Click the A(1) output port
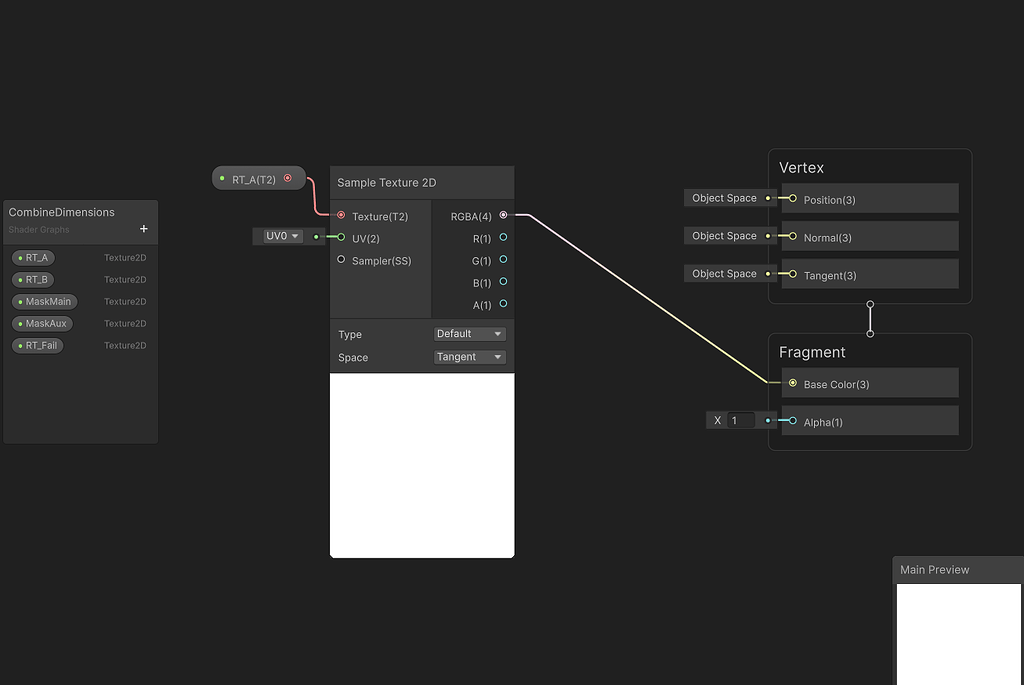Viewport: 1024px width, 685px height. (503, 304)
